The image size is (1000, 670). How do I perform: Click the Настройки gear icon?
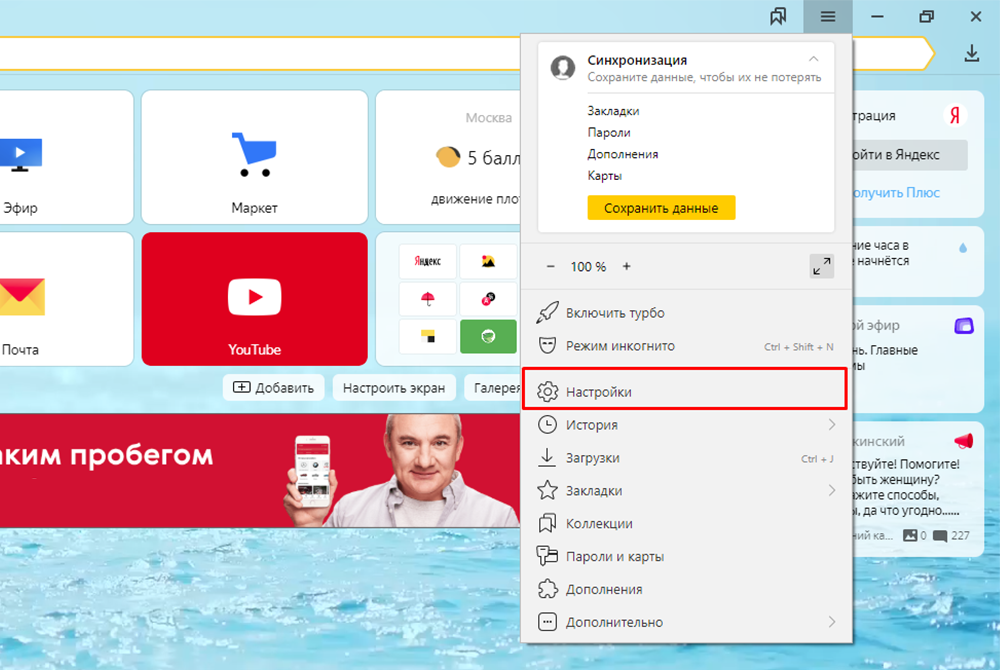pos(547,392)
